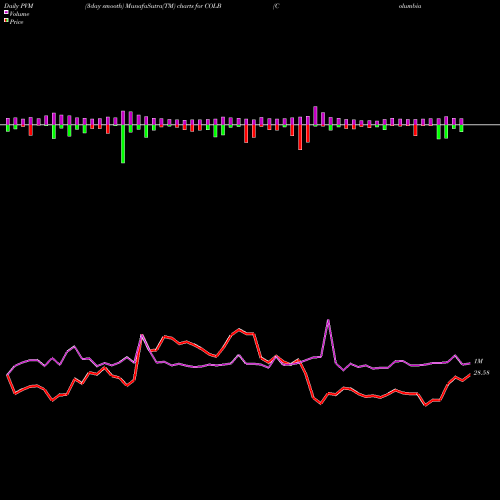Click the '1M' volume line end label

[x=478, y=361]
